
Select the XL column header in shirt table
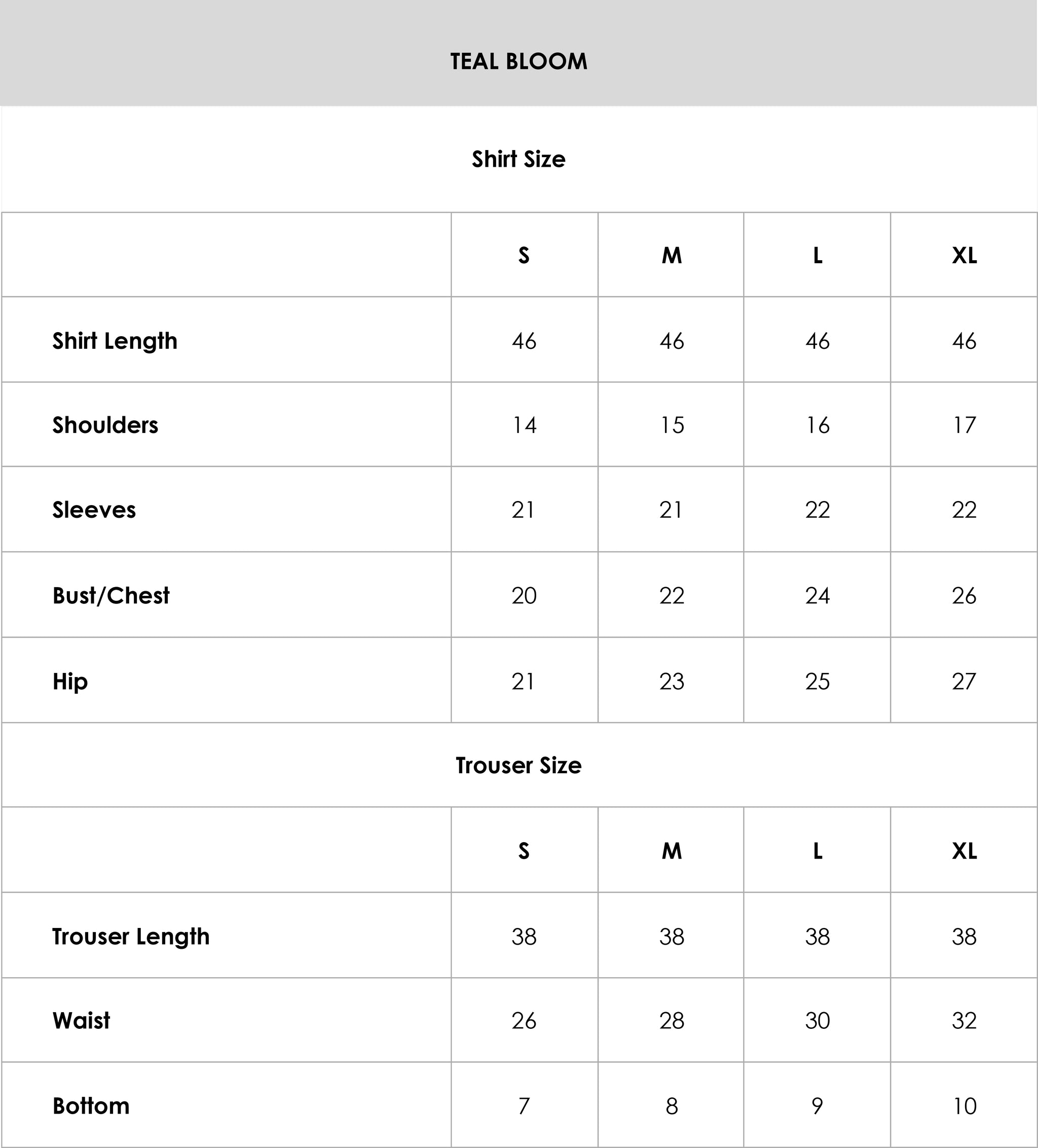(x=964, y=256)
